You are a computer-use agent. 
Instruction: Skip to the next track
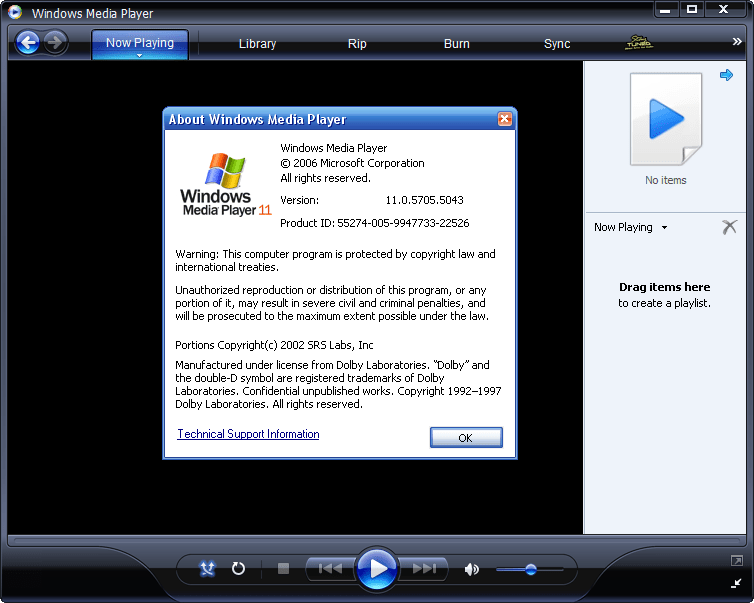425,569
